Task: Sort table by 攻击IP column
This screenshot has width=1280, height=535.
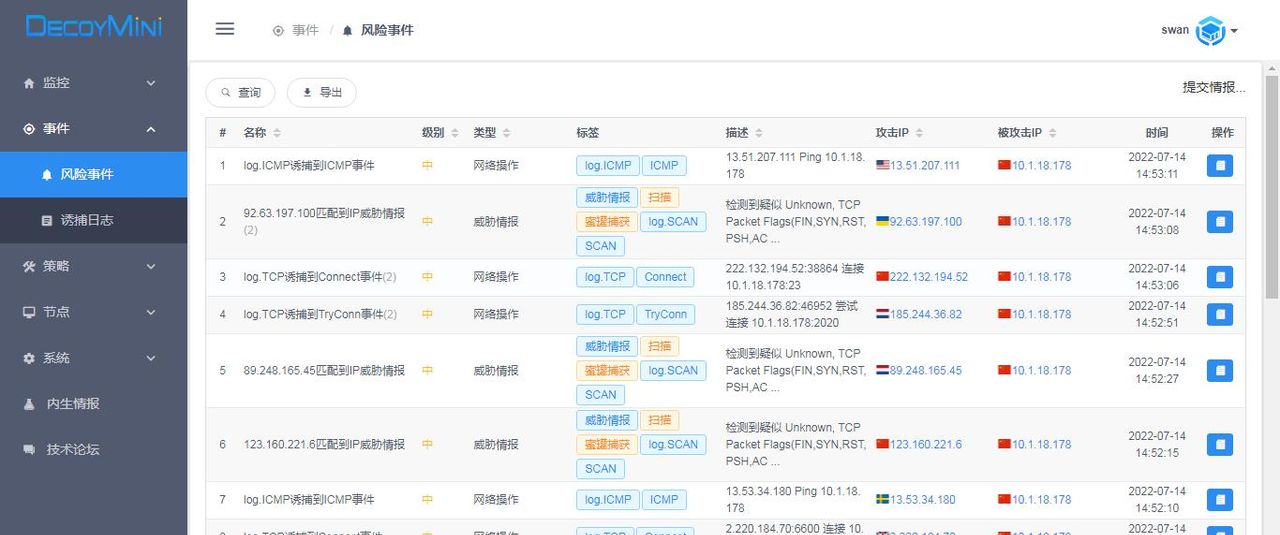Action: (919, 133)
